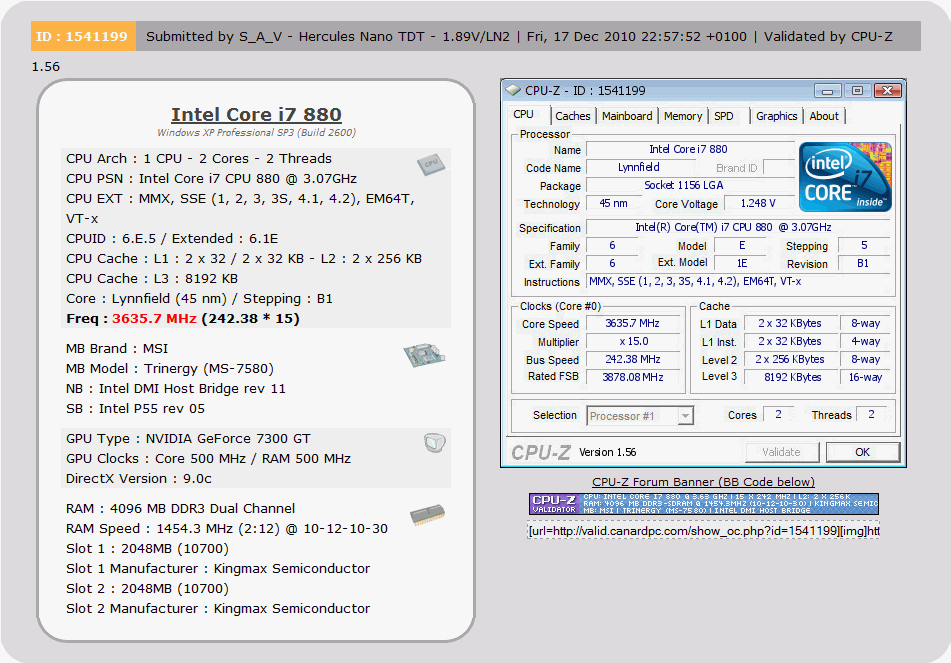Click the GPU Clocks Core 500 MHz line
The width and height of the screenshot is (951, 663).
pos(208,459)
